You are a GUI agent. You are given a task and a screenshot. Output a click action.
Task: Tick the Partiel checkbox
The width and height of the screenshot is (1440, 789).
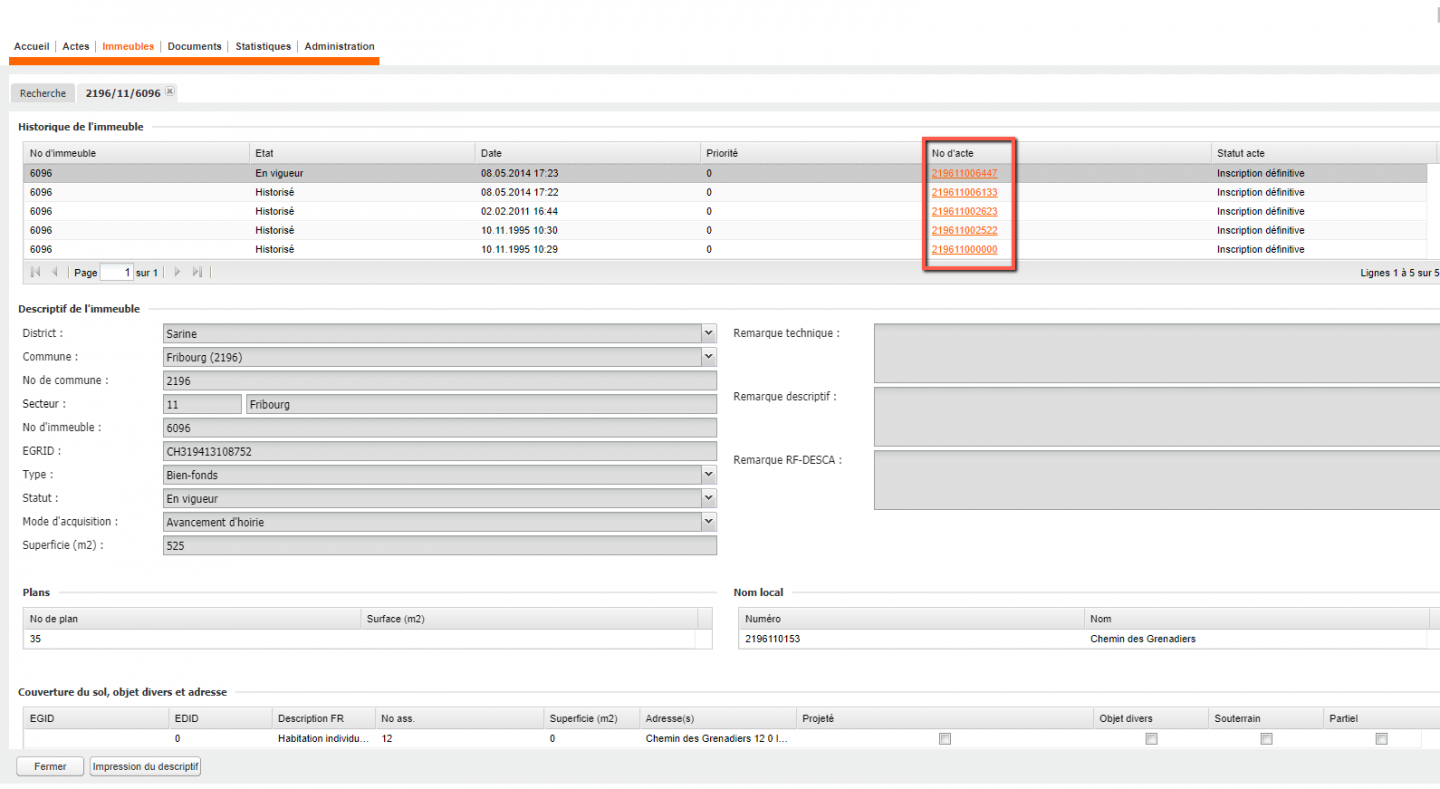[1381, 739]
